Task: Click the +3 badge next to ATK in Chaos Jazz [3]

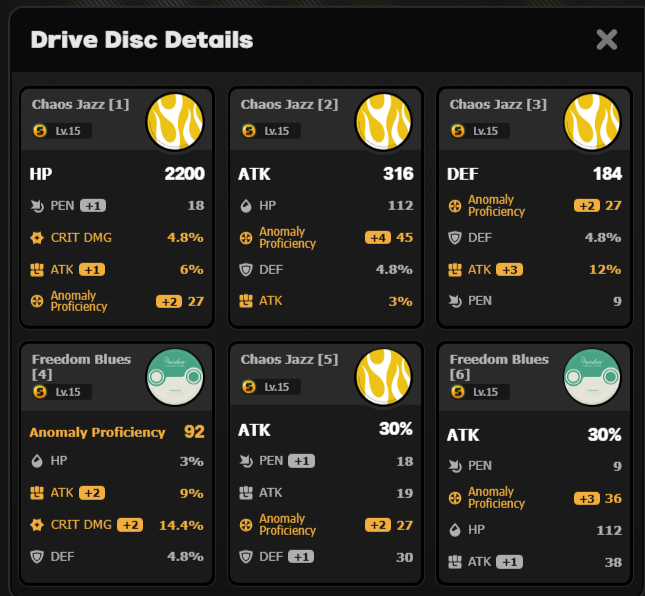Action: pos(510,270)
